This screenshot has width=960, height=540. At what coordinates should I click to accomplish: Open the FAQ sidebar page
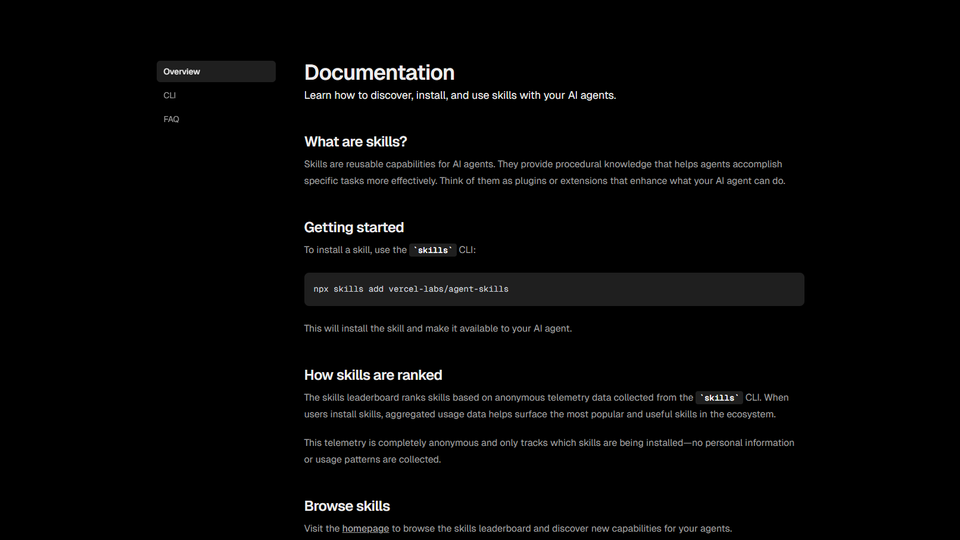(x=171, y=119)
